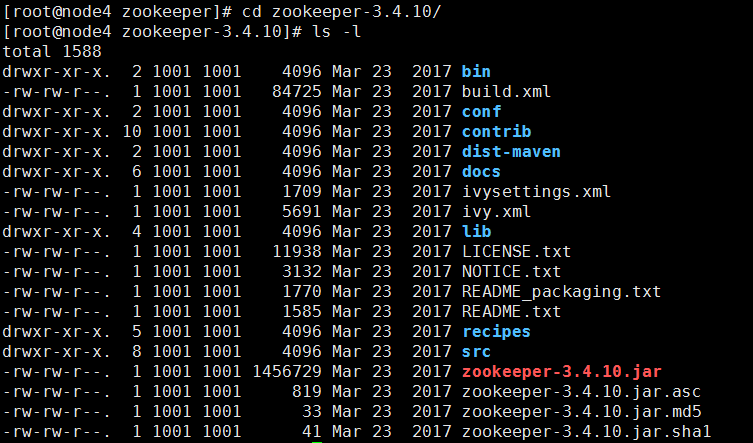
Task: Click the 3132 size of NOTICE.txt
Action: [x=302, y=271]
